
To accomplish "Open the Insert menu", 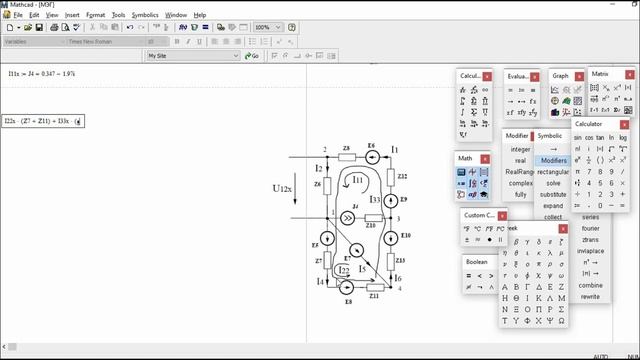I will 72,15.
